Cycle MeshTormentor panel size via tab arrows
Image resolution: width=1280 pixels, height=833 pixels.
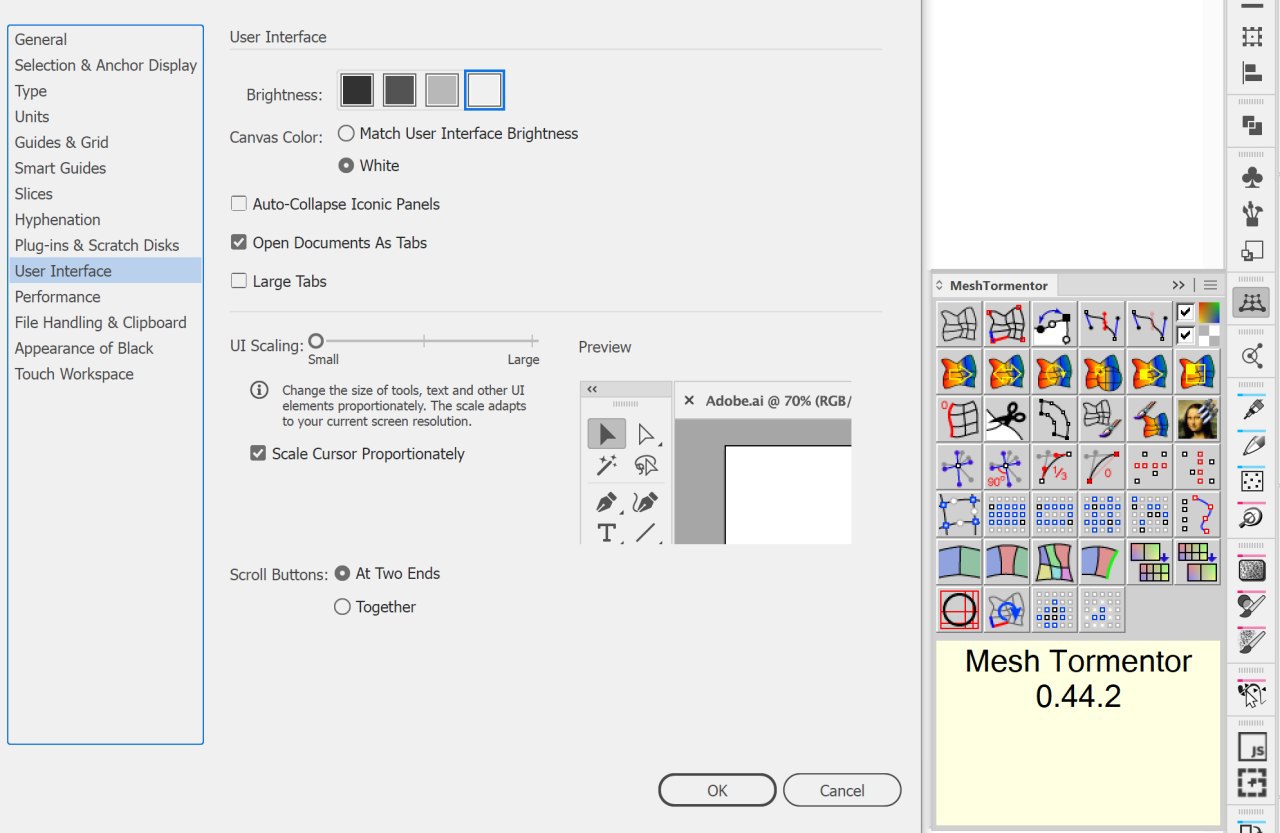point(939,285)
